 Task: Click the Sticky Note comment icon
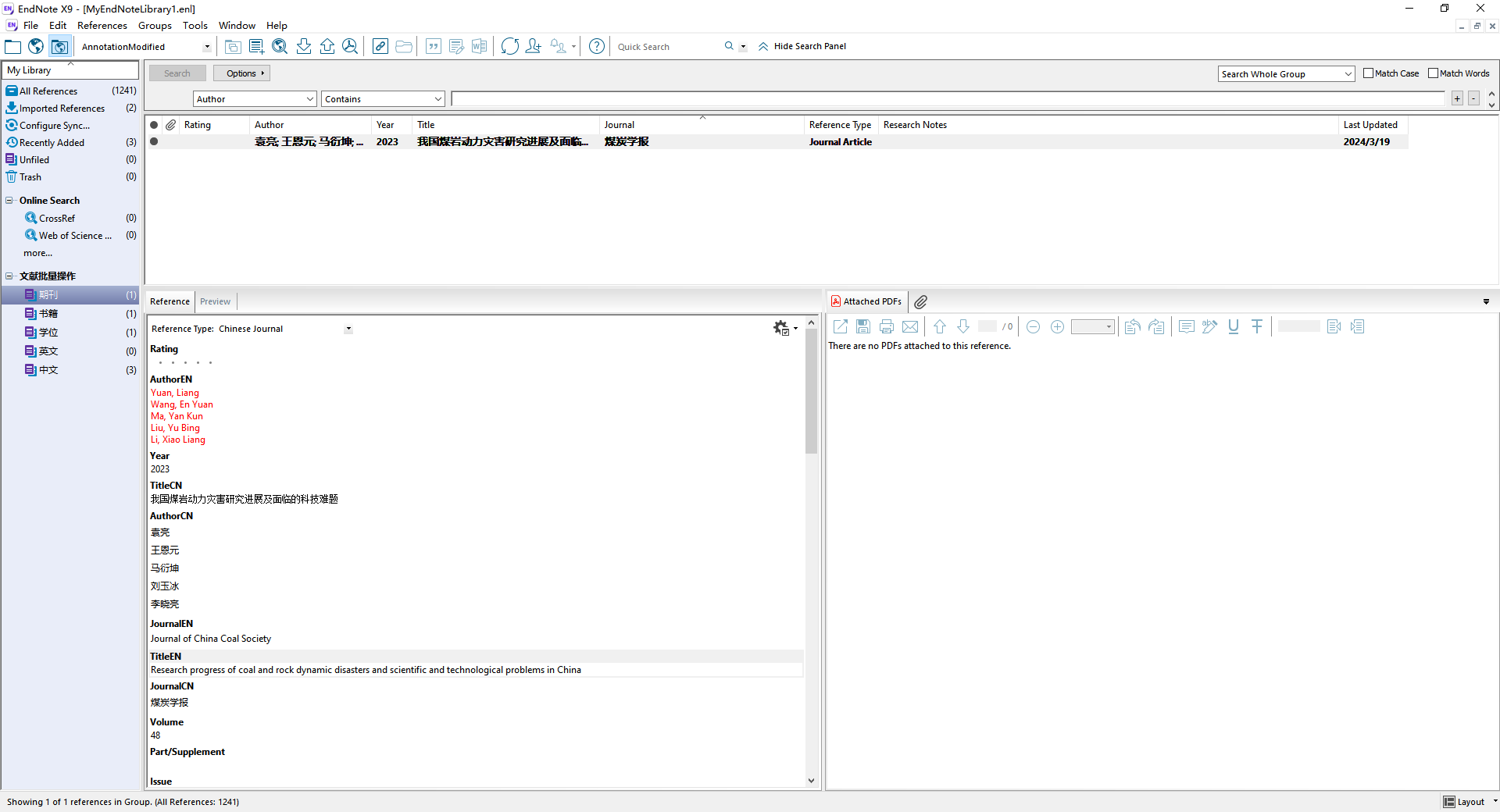(1187, 327)
